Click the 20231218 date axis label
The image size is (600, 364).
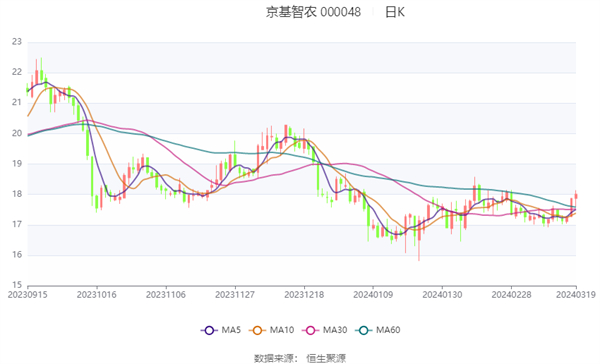(304, 295)
